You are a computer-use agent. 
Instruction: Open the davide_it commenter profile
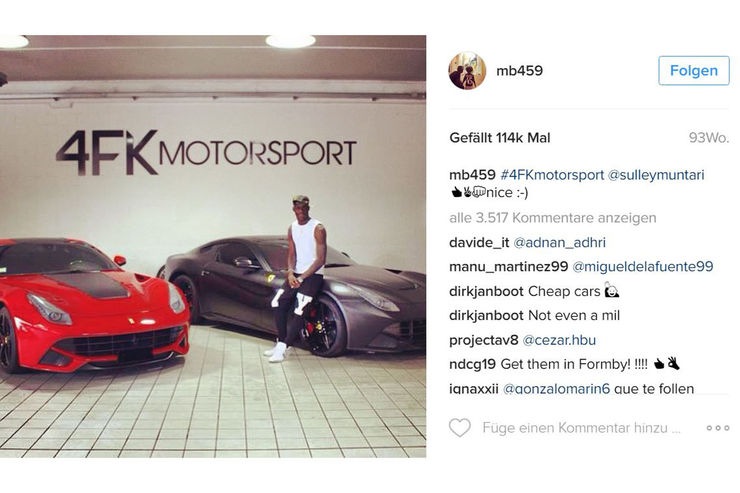[479, 243]
